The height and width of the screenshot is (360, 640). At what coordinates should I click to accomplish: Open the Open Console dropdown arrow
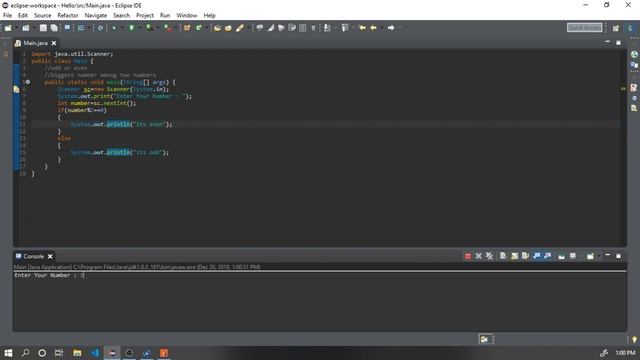click(598, 256)
